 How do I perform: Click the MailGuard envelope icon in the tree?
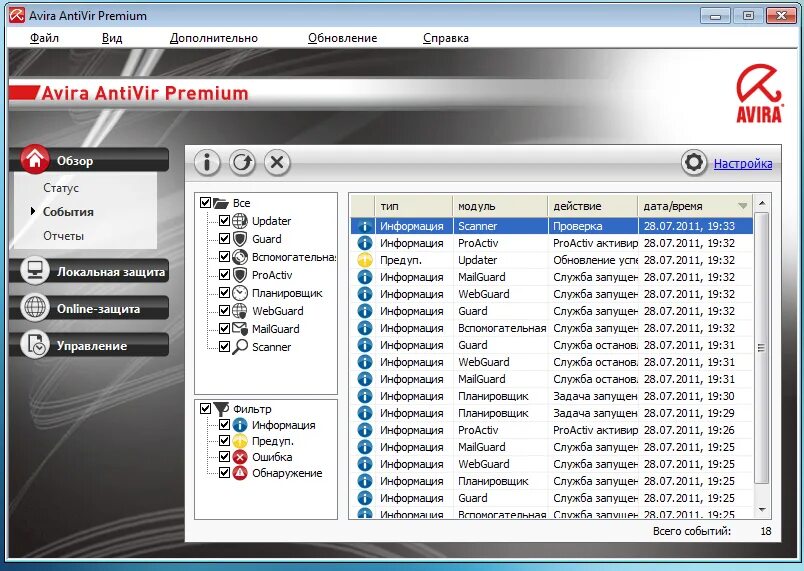pyautogui.click(x=239, y=329)
